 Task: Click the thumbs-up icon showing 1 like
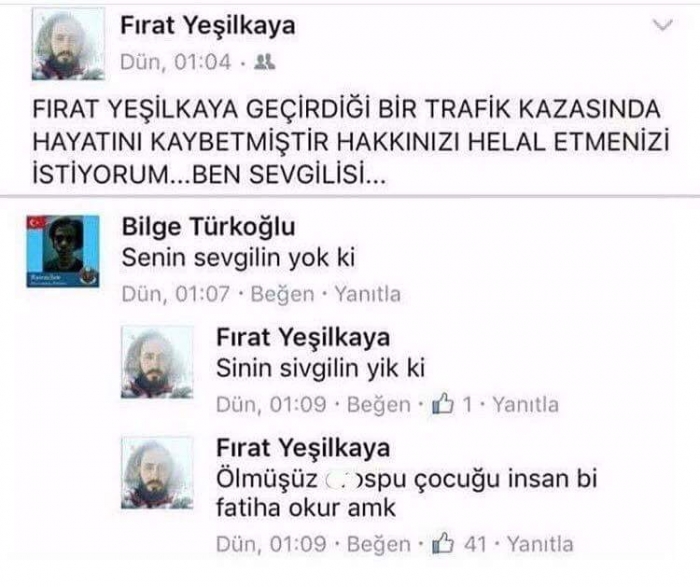(x=443, y=404)
